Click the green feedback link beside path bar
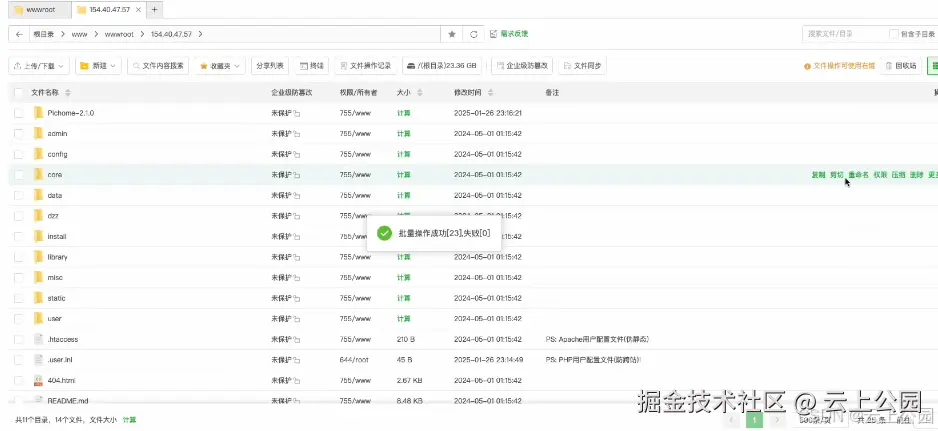 click(x=509, y=34)
